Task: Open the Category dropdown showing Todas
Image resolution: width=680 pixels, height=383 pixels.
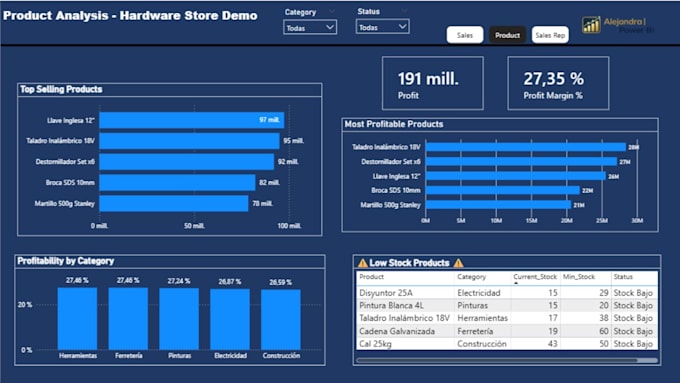Action: pyautogui.click(x=310, y=28)
